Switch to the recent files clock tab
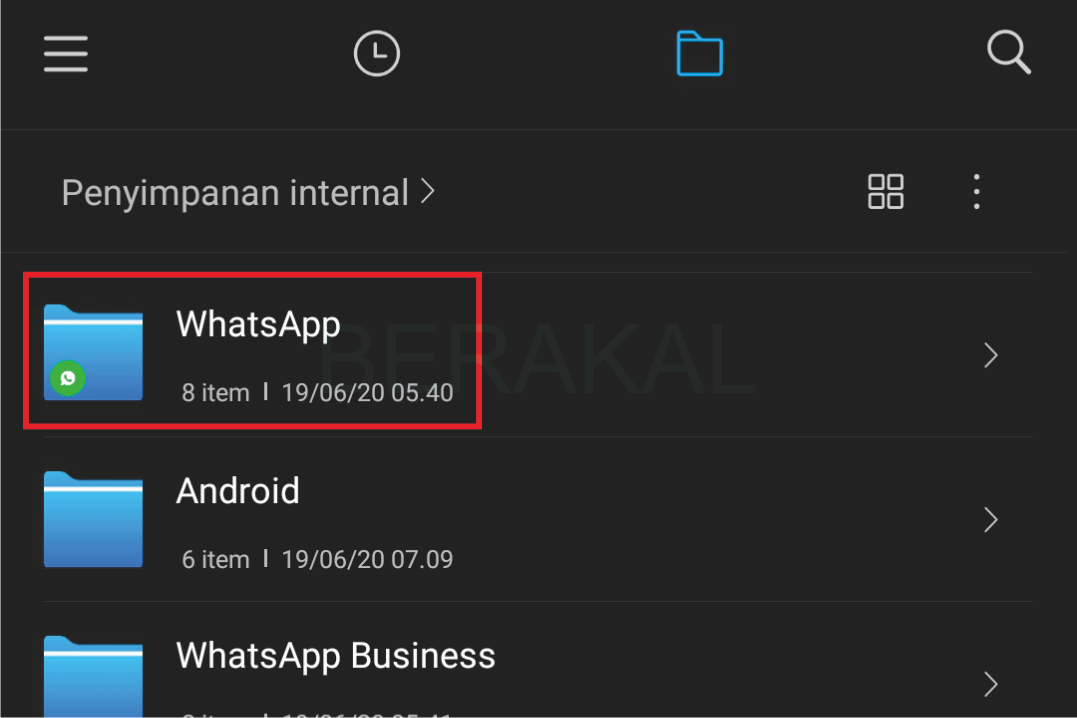This screenshot has width=1077, height=718. coord(376,53)
